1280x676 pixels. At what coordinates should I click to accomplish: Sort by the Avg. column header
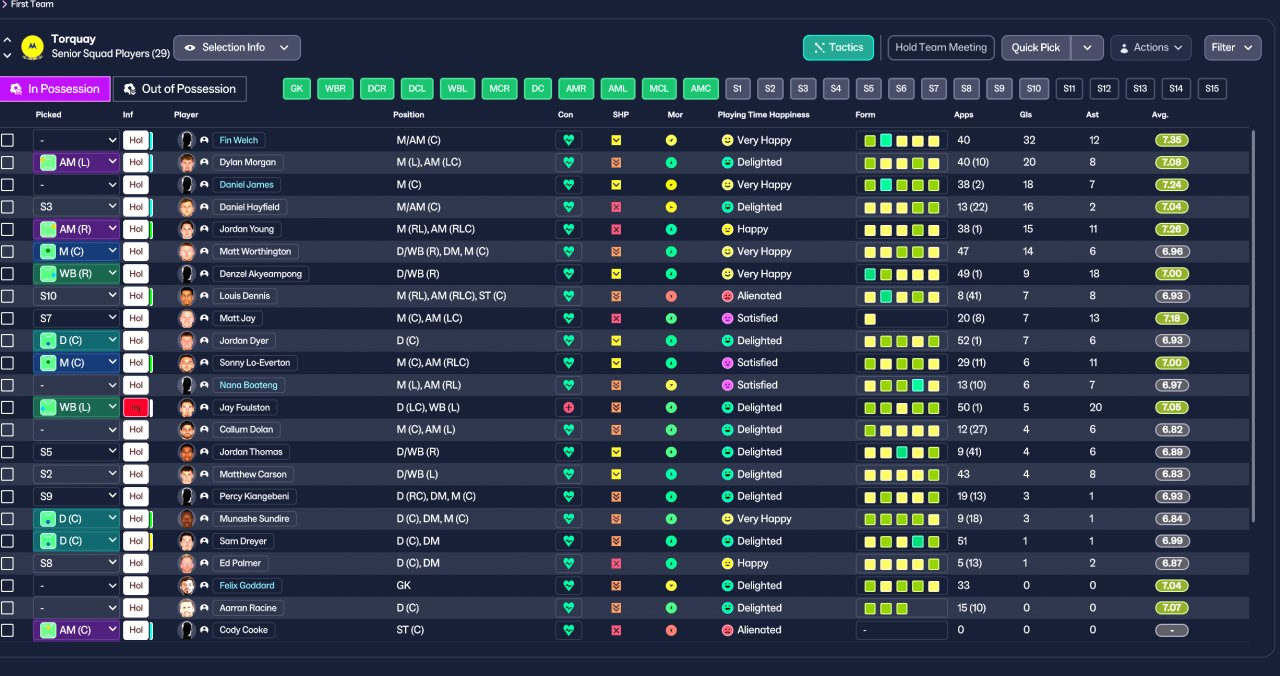1160,115
